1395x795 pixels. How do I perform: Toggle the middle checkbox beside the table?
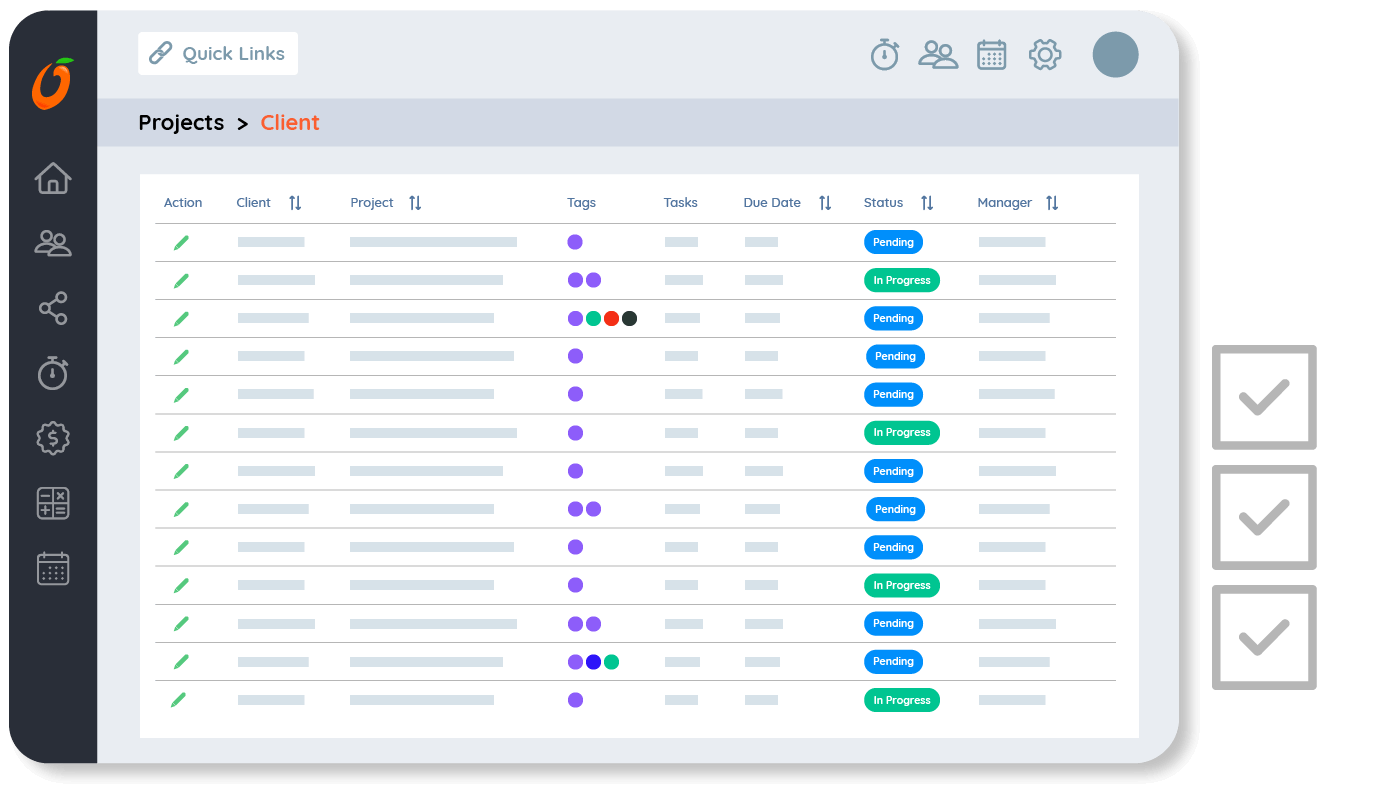(1264, 517)
